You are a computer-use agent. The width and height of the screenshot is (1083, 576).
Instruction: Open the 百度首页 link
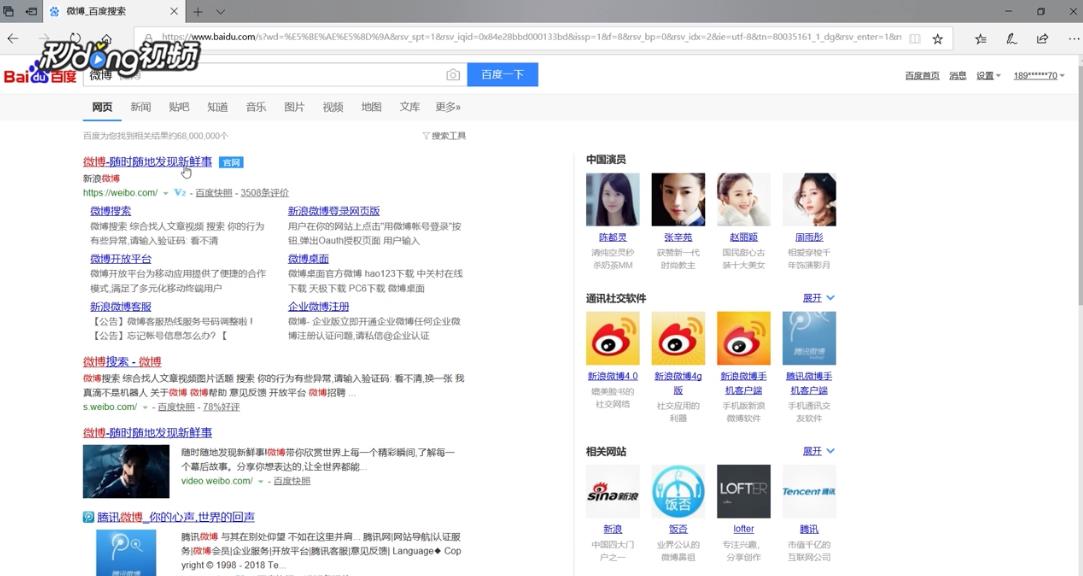click(x=922, y=75)
